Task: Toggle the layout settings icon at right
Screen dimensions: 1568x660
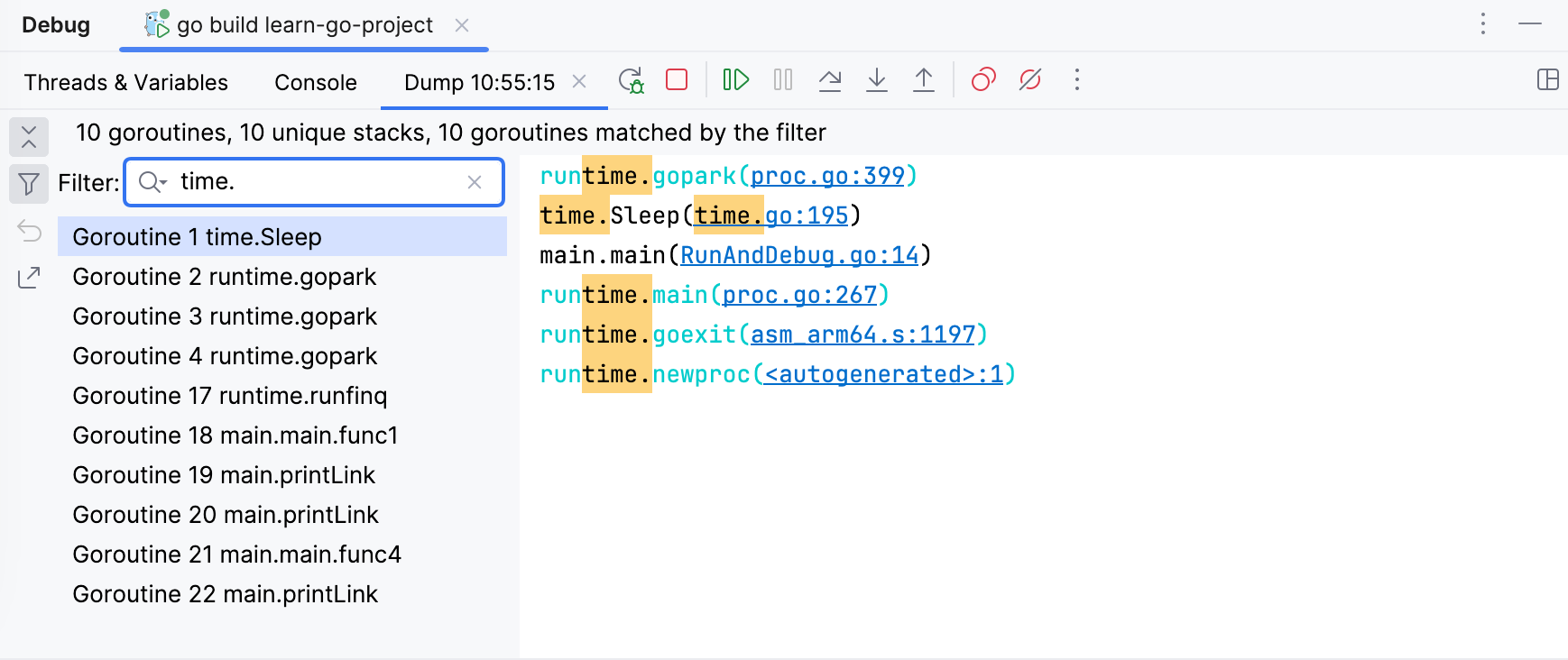Action: (x=1547, y=80)
